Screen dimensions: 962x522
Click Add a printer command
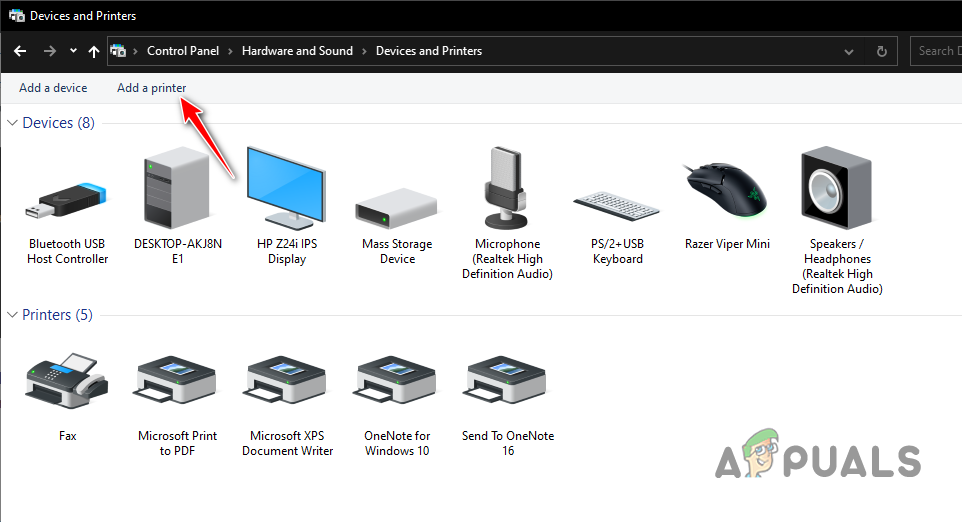click(x=152, y=88)
